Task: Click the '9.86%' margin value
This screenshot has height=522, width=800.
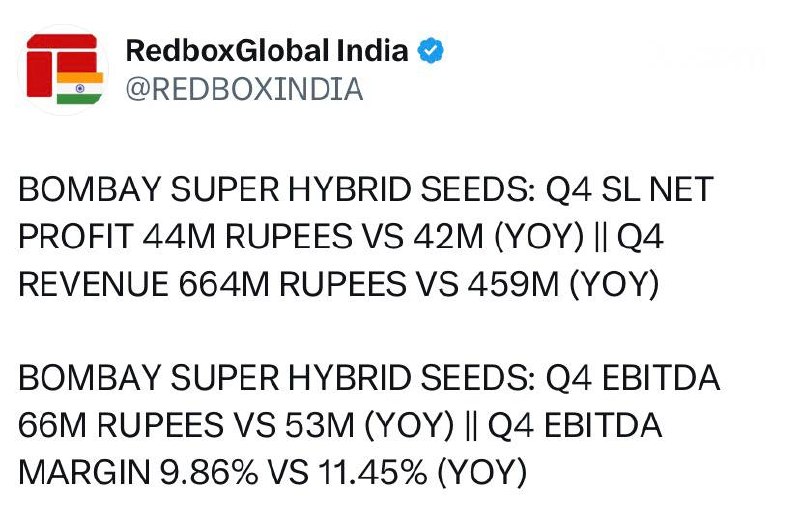Action: (x=209, y=473)
